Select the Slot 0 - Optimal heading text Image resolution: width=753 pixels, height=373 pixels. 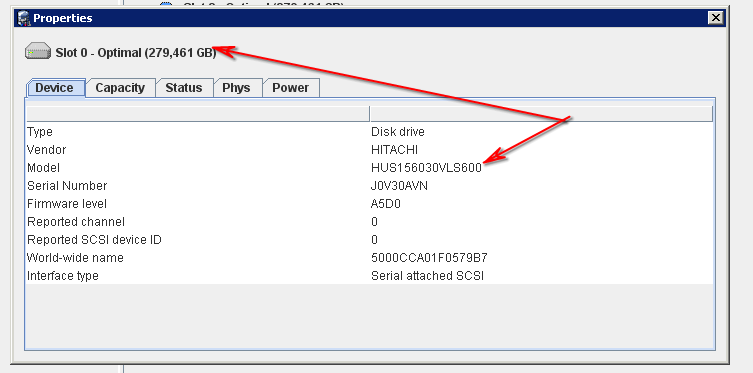pyautogui.click(x=136, y=53)
